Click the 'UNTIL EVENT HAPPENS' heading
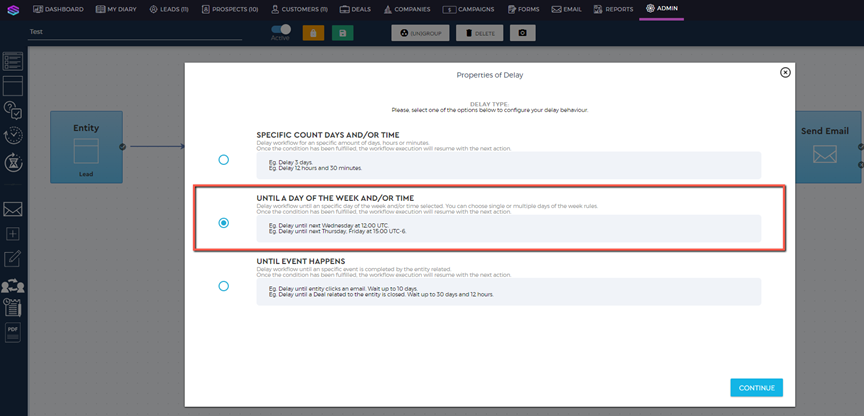This screenshot has height=416, width=864. (301, 261)
